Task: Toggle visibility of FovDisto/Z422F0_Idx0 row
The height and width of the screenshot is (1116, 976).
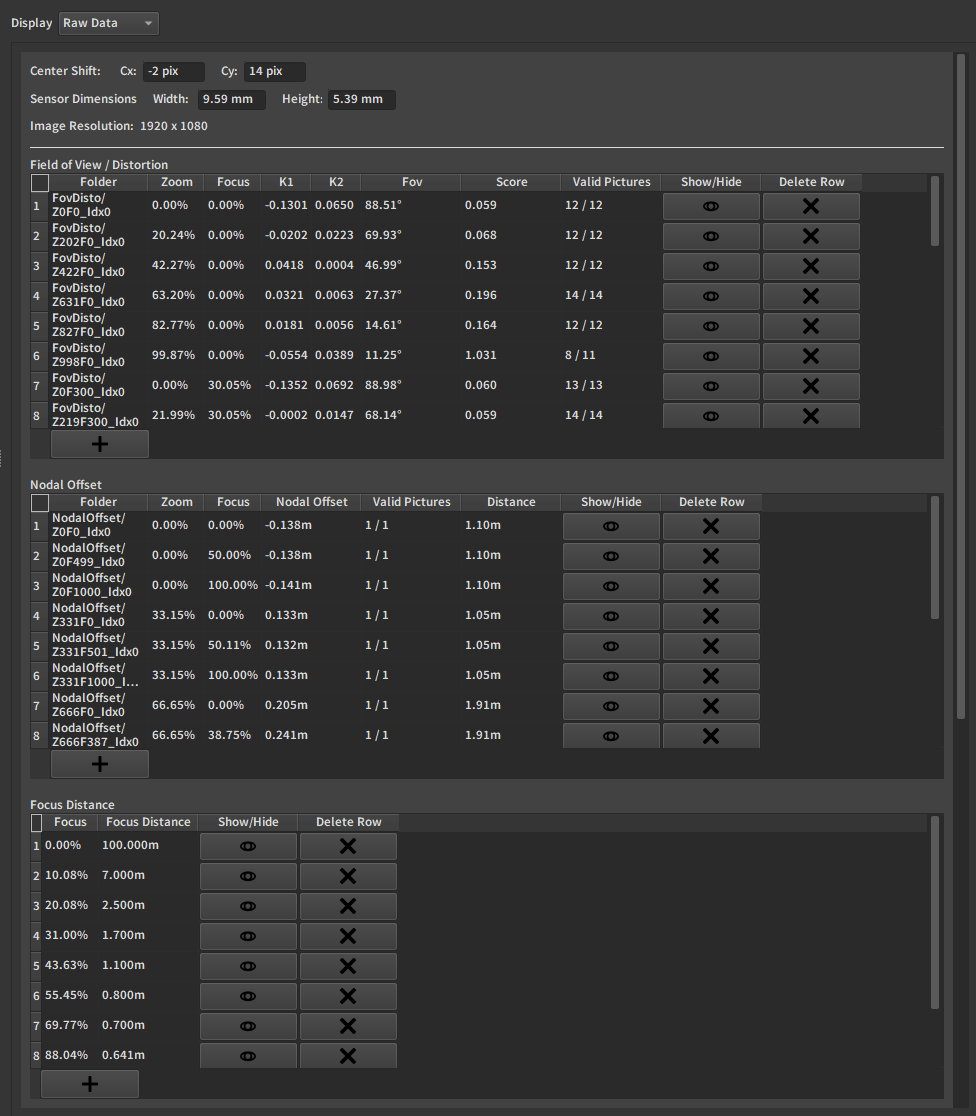Action: click(711, 266)
